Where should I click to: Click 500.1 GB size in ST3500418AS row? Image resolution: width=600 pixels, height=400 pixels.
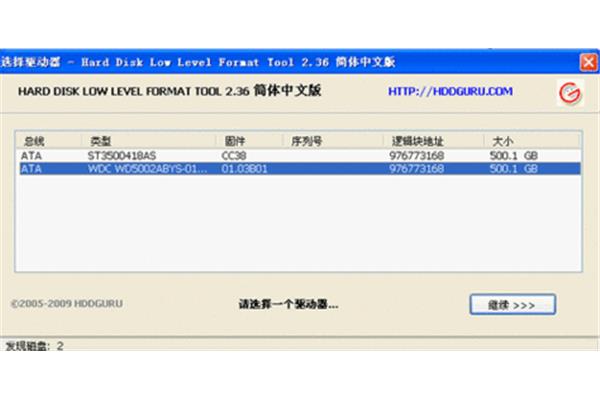514,156
